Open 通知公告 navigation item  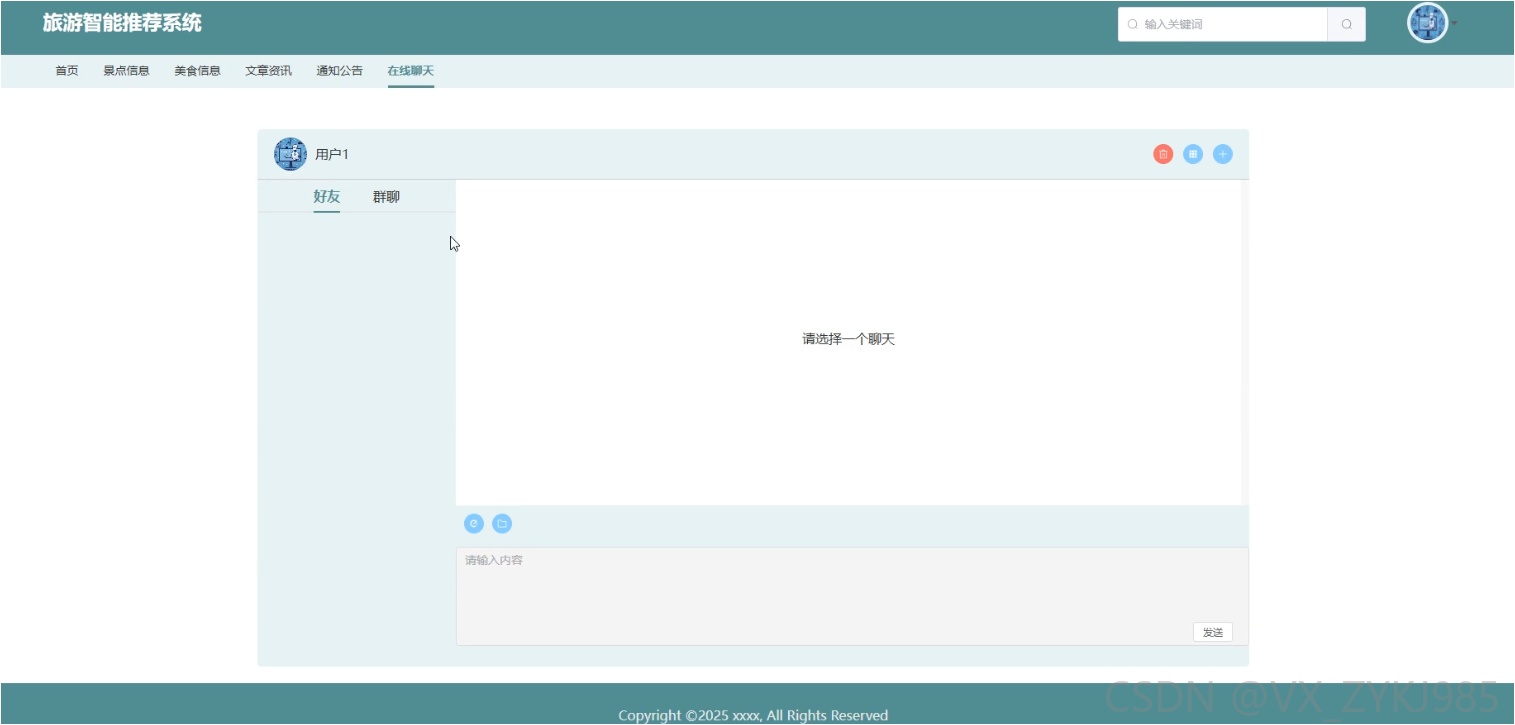coord(340,71)
